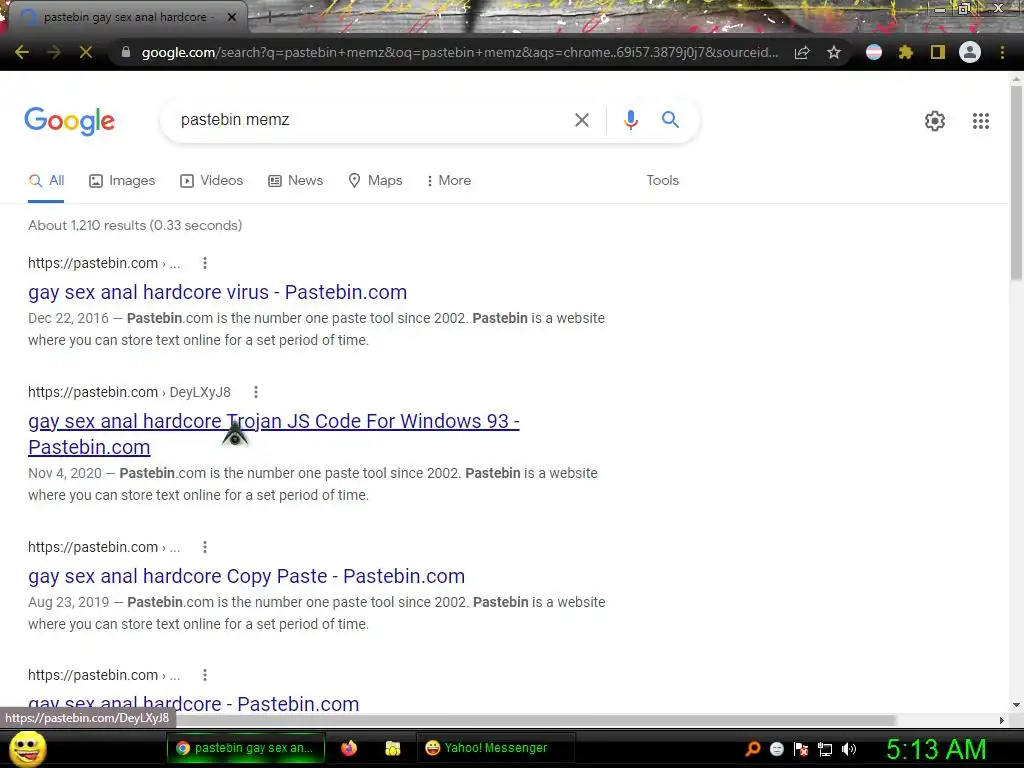Stop loading the page with X button
This screenshot has height=768, width=1024.
point(86,52)
